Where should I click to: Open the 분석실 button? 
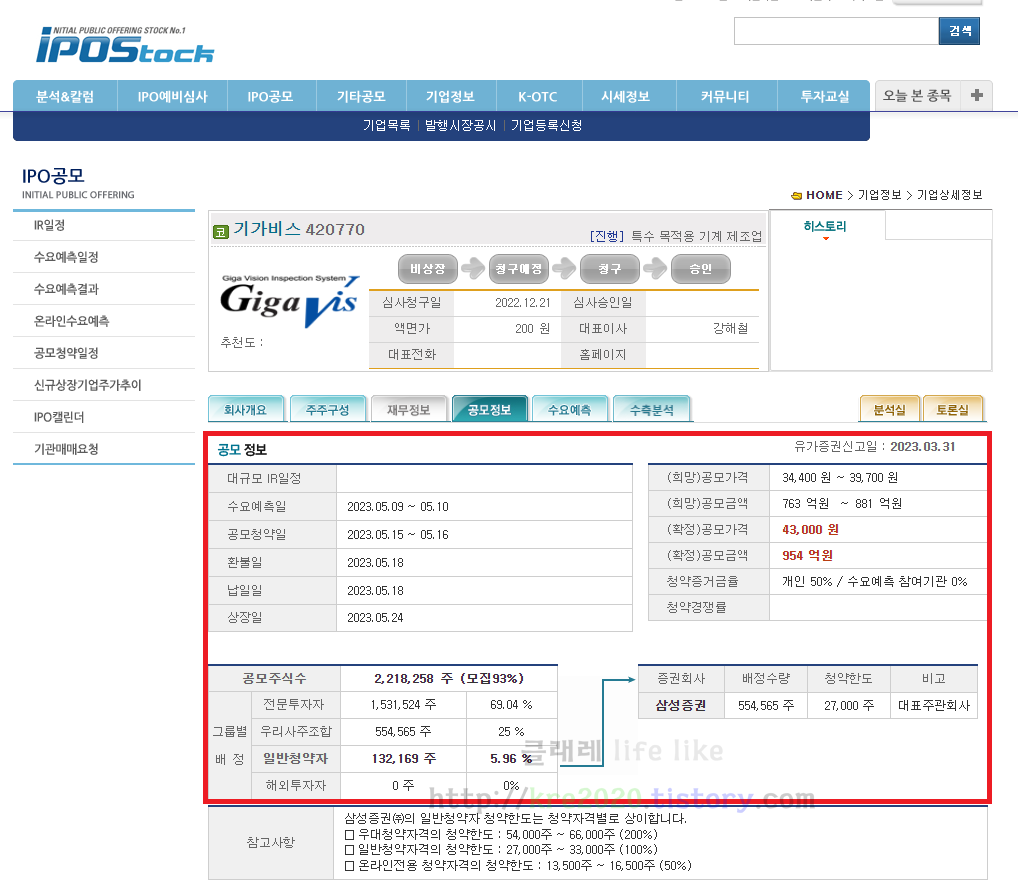coord(889,409)
